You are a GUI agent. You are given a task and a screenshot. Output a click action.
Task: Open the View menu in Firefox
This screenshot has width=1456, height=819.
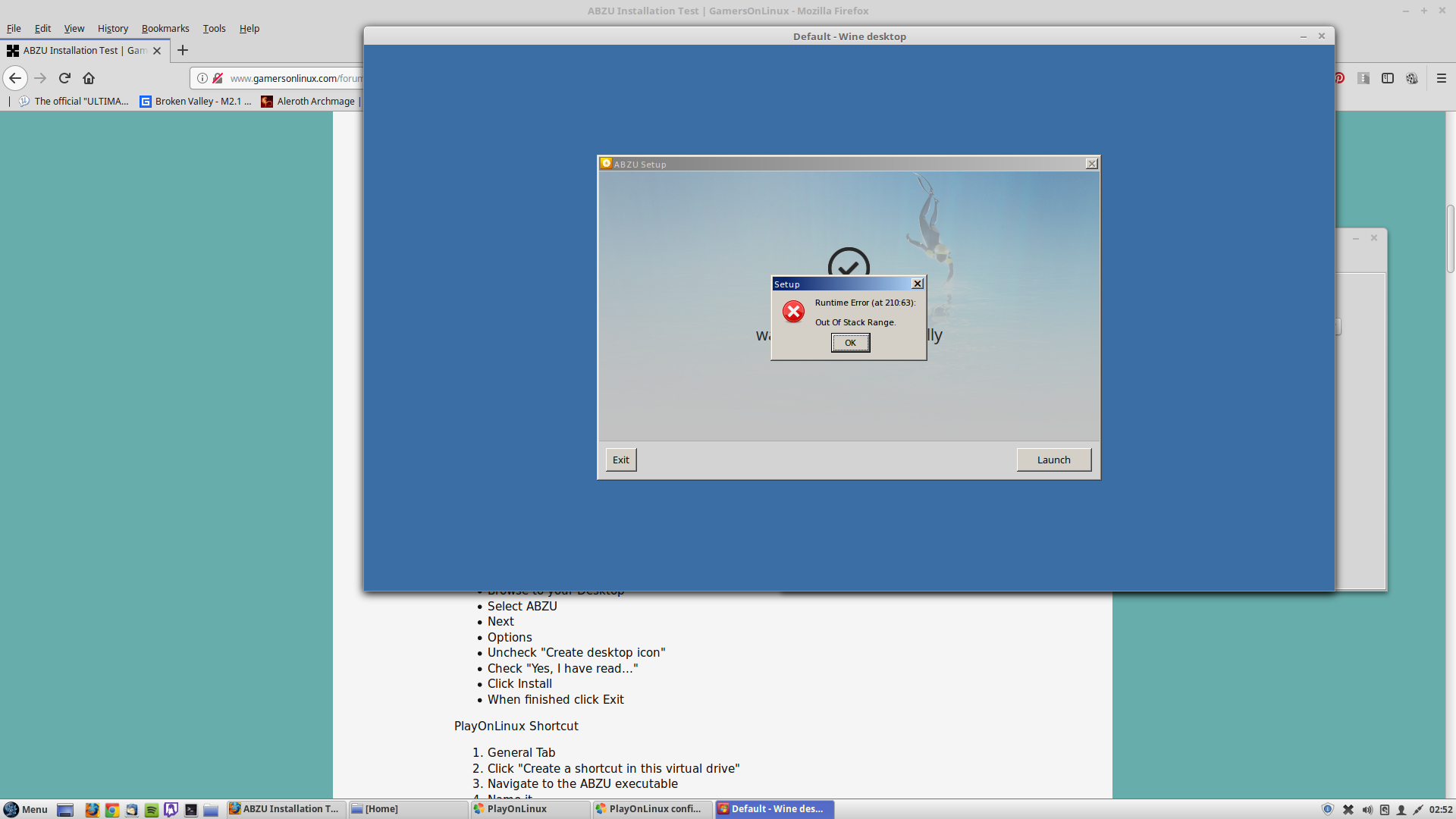tap(74, 28)
